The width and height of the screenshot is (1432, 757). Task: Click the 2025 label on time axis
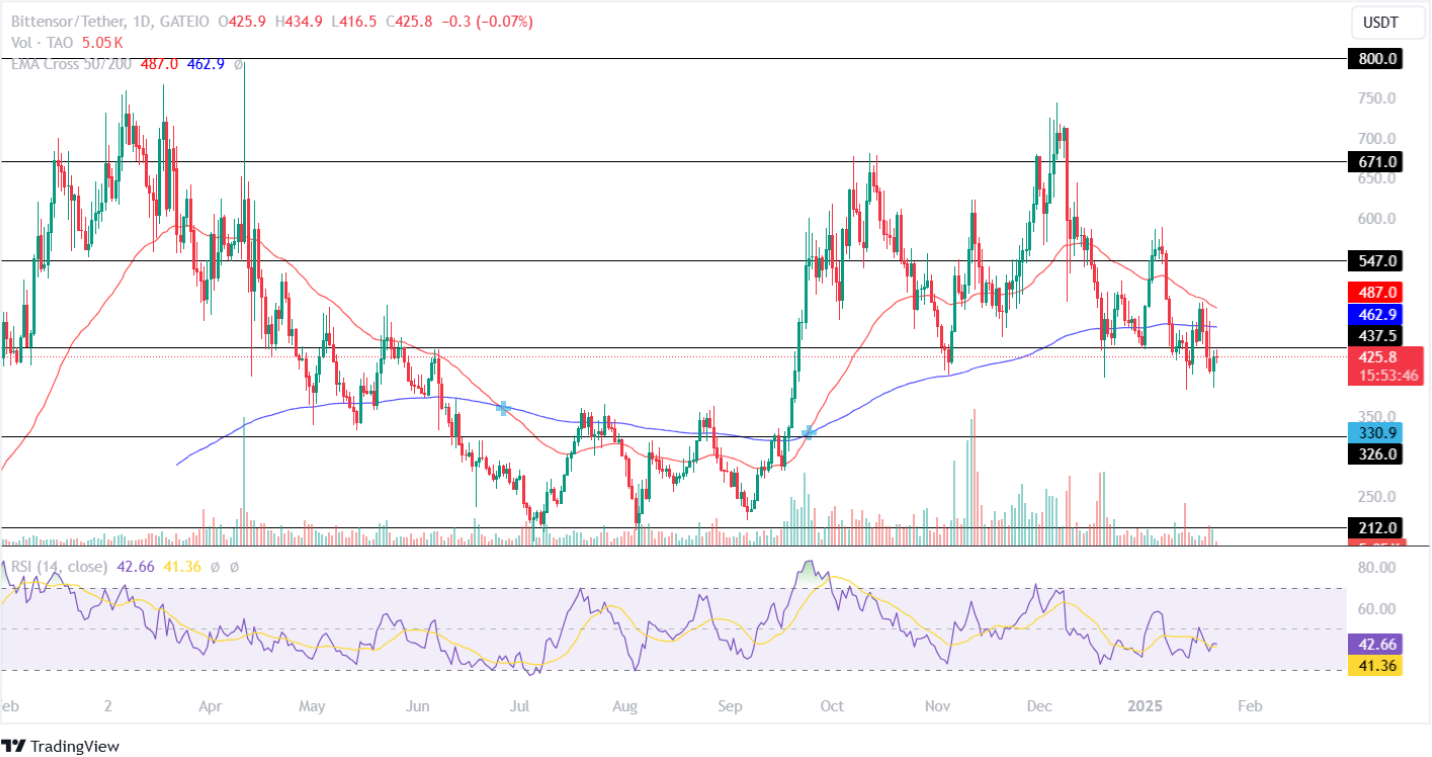[1144, 705]
